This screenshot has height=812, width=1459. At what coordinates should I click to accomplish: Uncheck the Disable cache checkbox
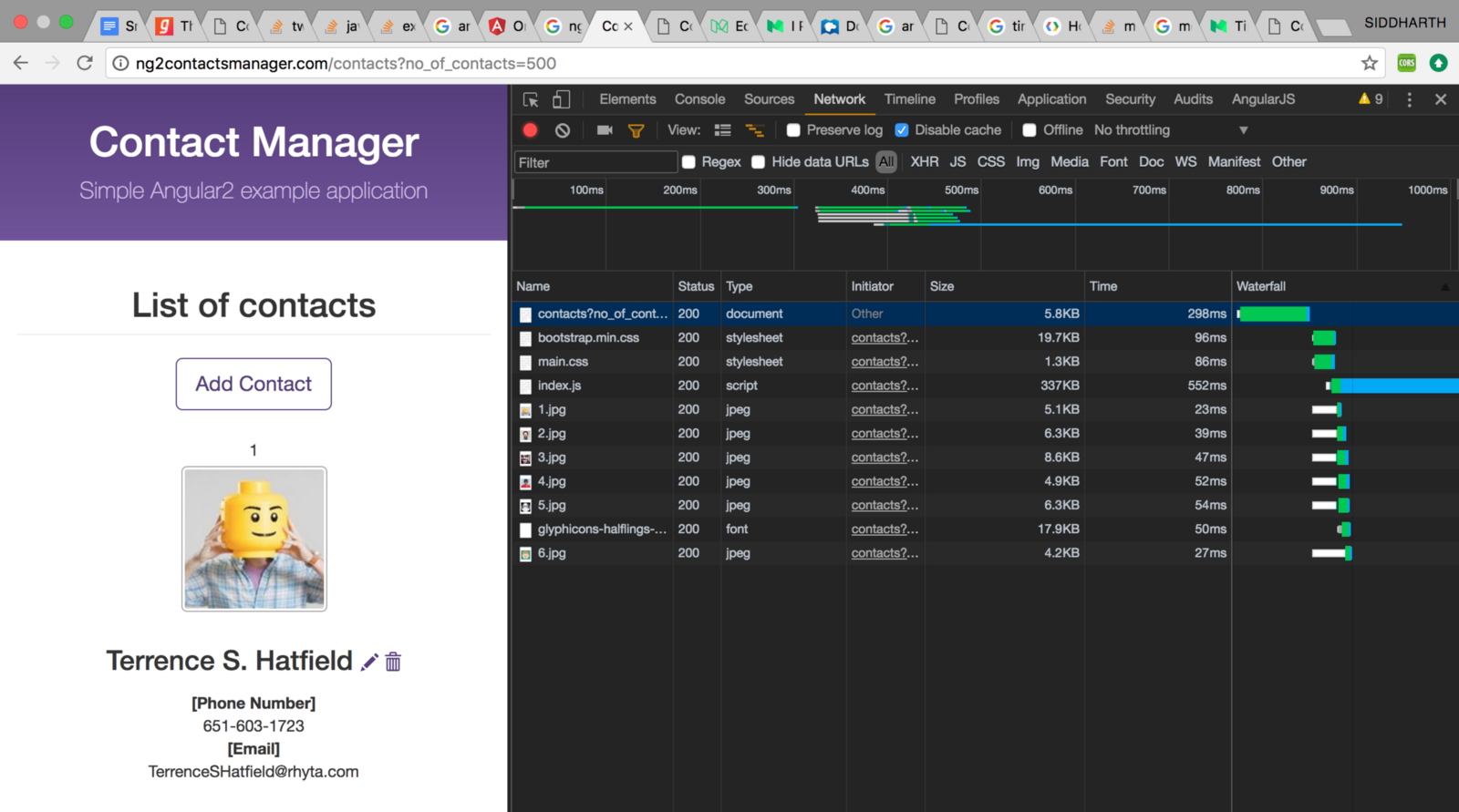click(902, 130)
